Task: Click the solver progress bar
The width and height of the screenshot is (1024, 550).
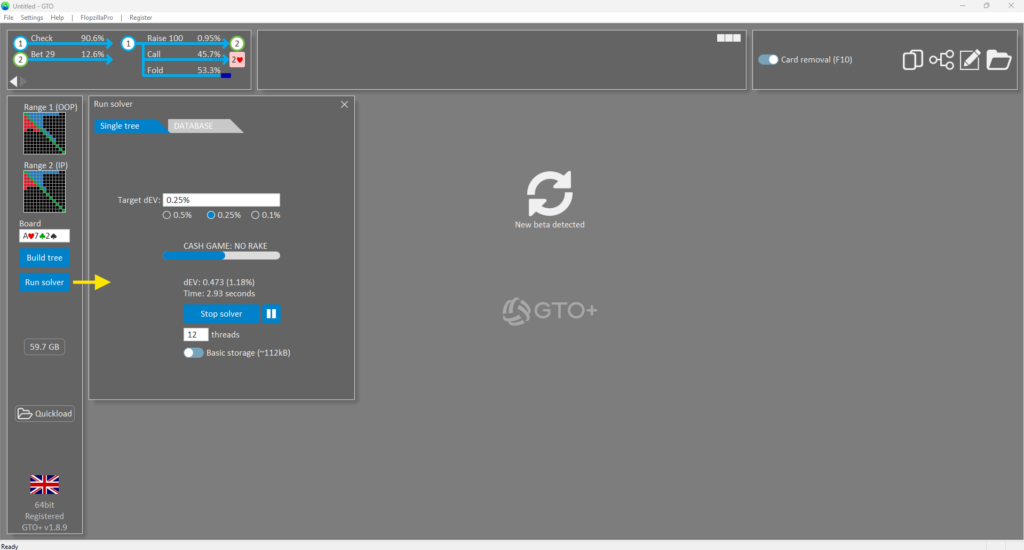Action: click(x=221, y=256)
